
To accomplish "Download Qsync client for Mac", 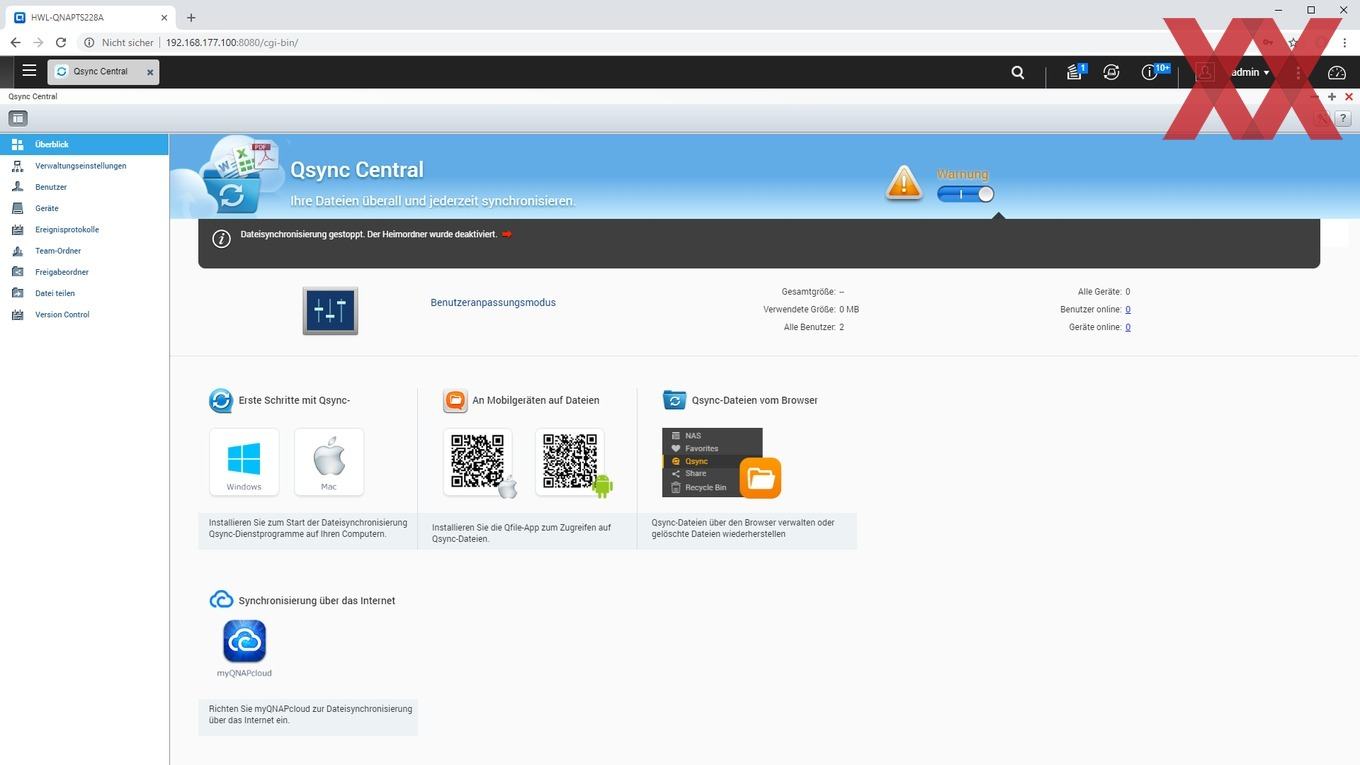I will coord(329,462).
